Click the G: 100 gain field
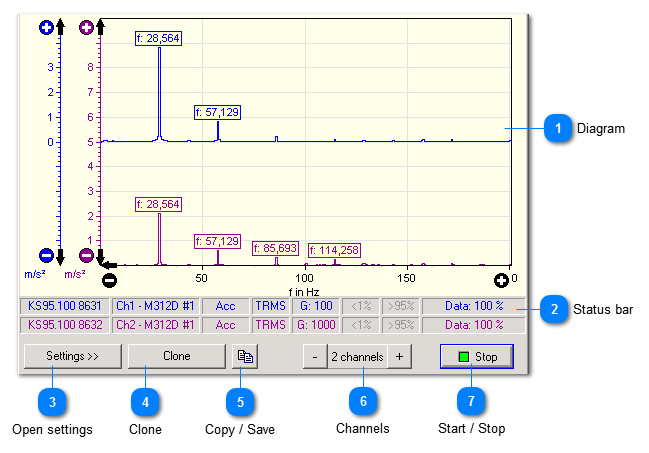649x453 pixels. click(x=314, y=305)
